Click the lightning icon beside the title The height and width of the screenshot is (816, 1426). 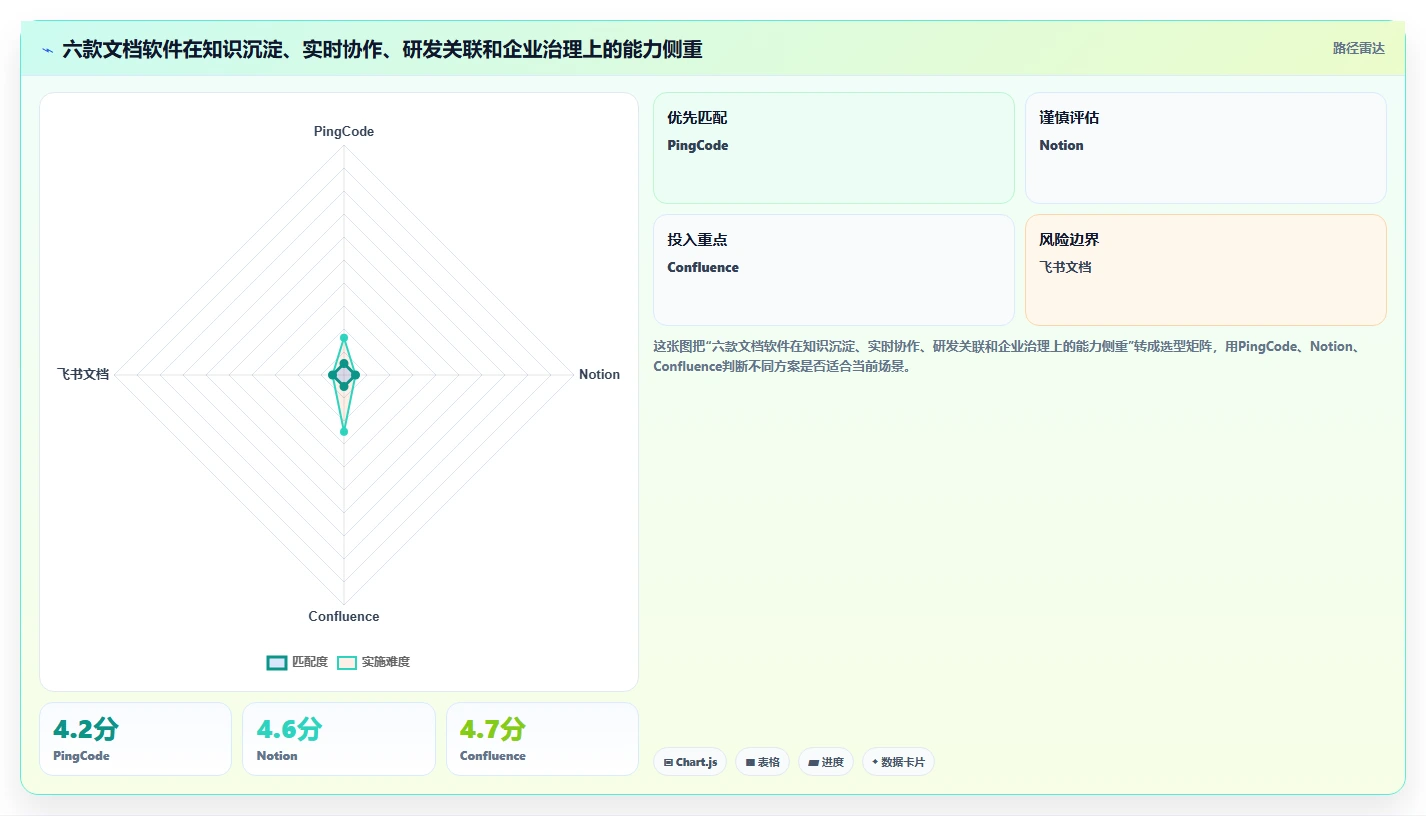click(47, 50)
